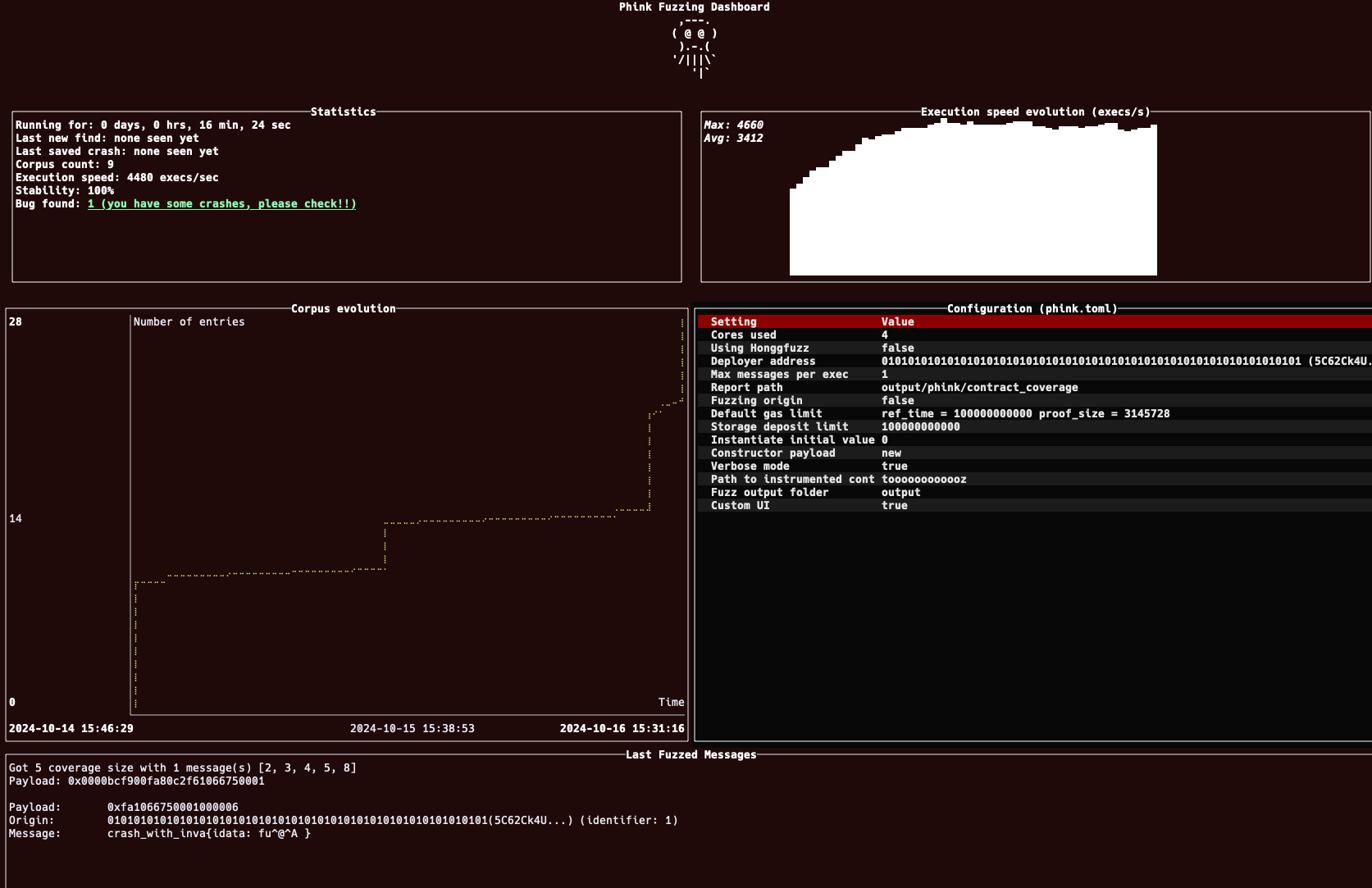Select the 'Fuzz output folder' row
The width and height of the screenshot is (1372, 888).
tap(1035, 492)
